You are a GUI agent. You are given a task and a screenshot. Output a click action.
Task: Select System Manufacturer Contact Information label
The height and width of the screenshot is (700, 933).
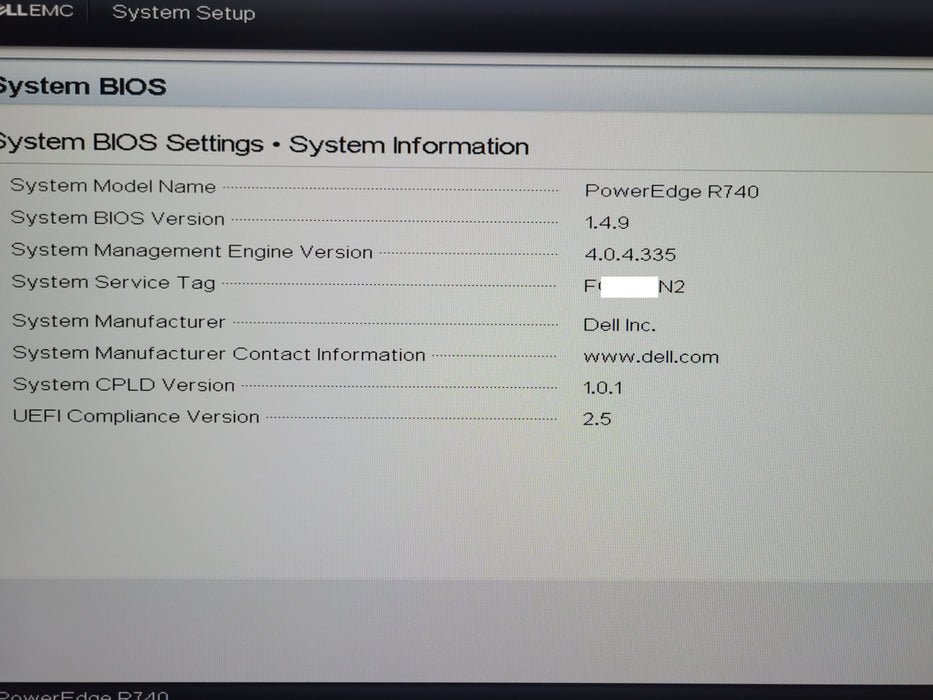point(219,354)
